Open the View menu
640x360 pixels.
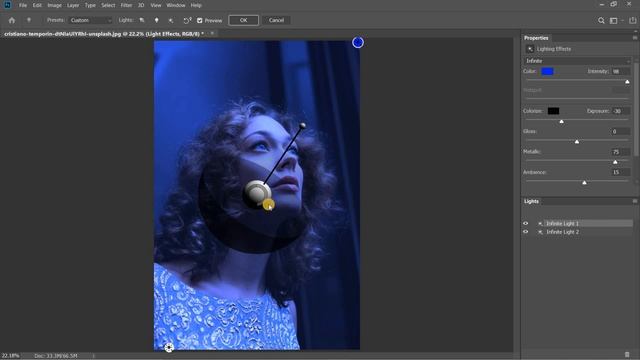(x=156, y=5)
